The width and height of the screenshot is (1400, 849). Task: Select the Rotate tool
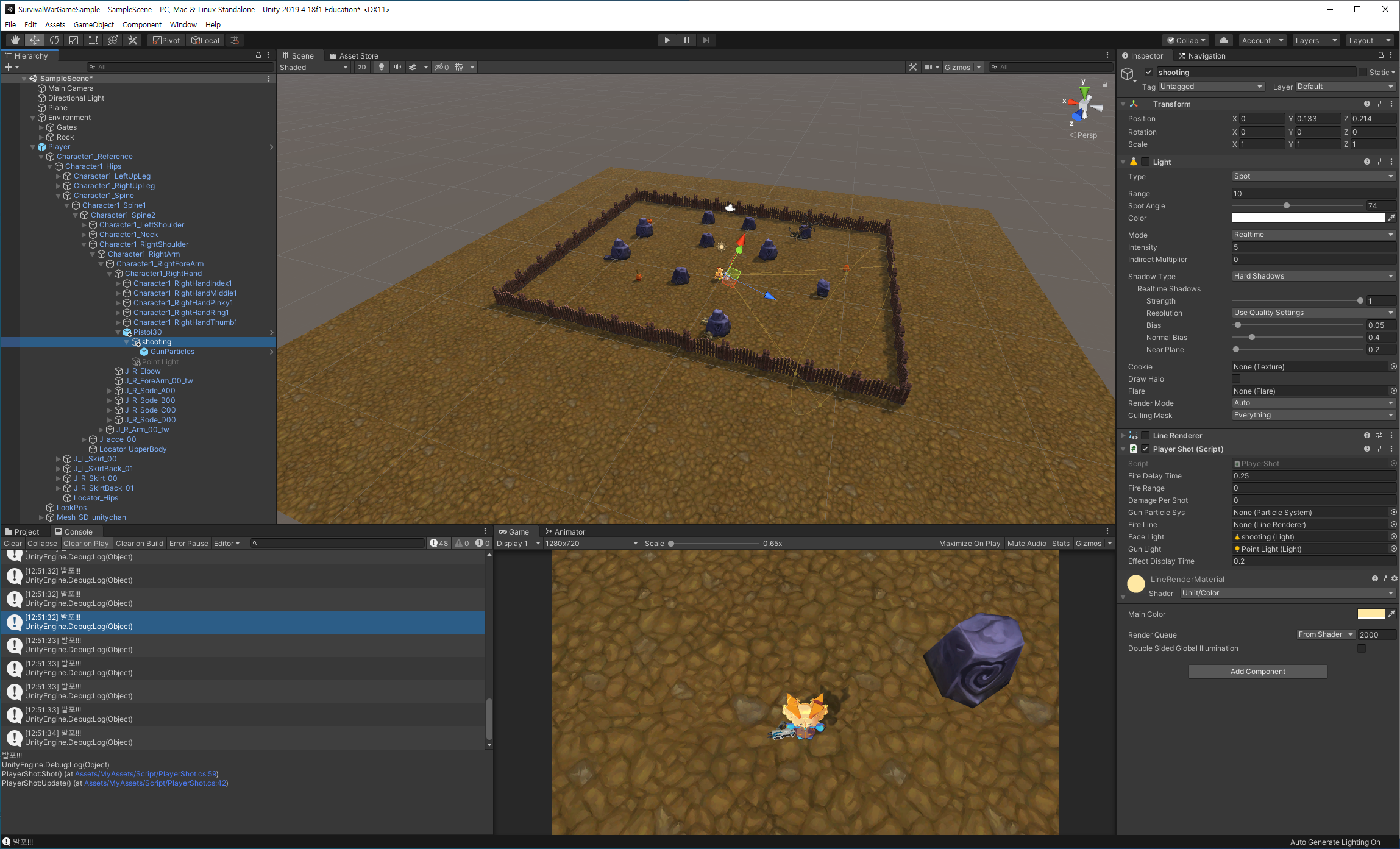54,40
